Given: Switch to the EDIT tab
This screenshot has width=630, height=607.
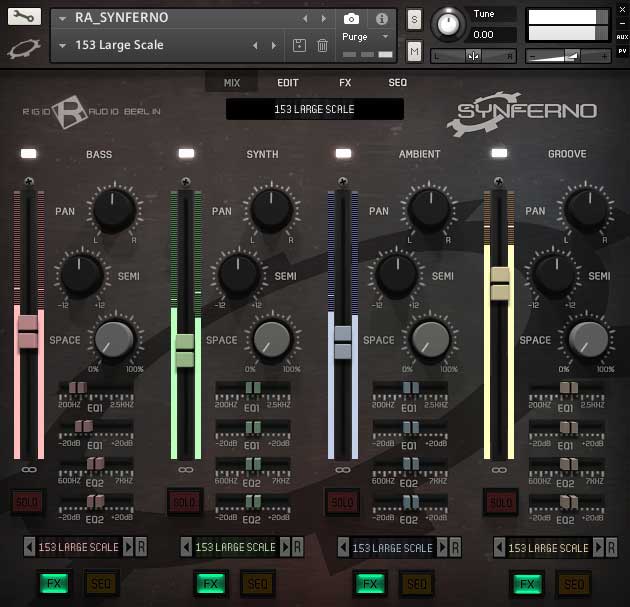Looking at the screenshot, I should 288,84.
